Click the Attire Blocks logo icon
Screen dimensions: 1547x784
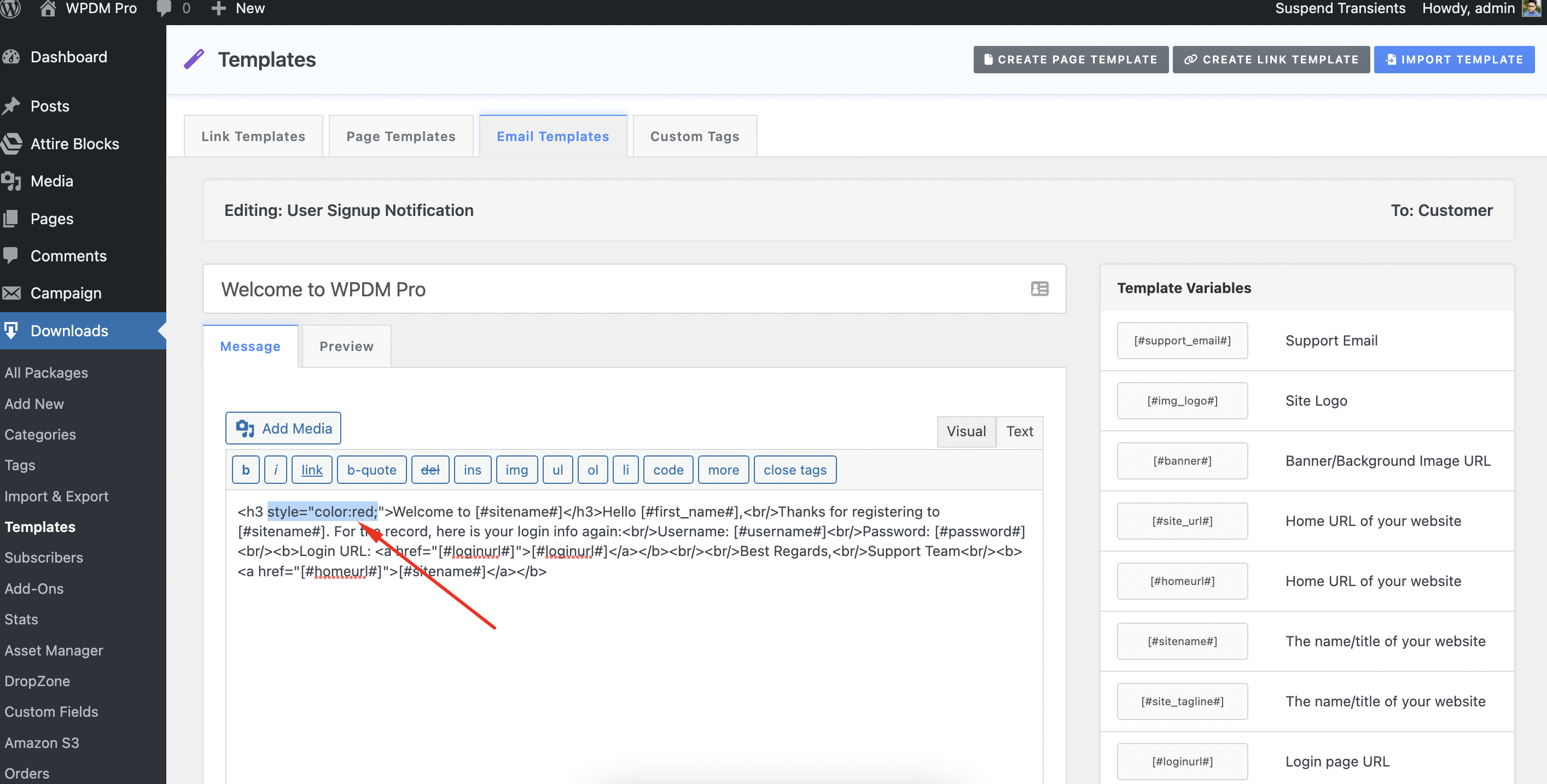click(11, 143)
